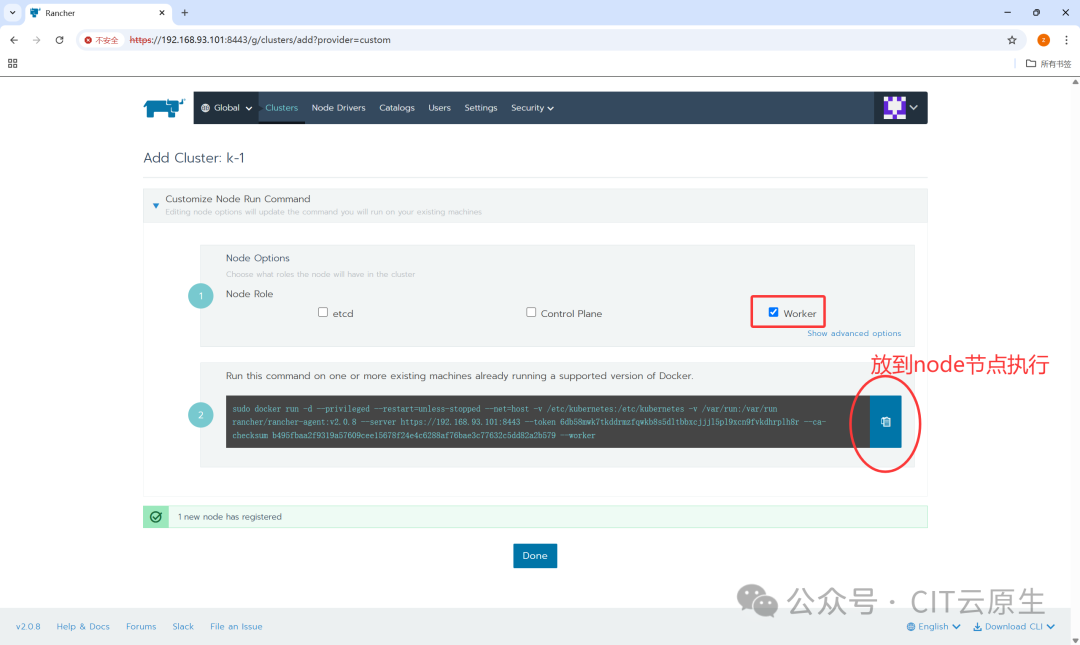Open the Forums link
The width and height of the screenshot is (1080, 645).
141,626
